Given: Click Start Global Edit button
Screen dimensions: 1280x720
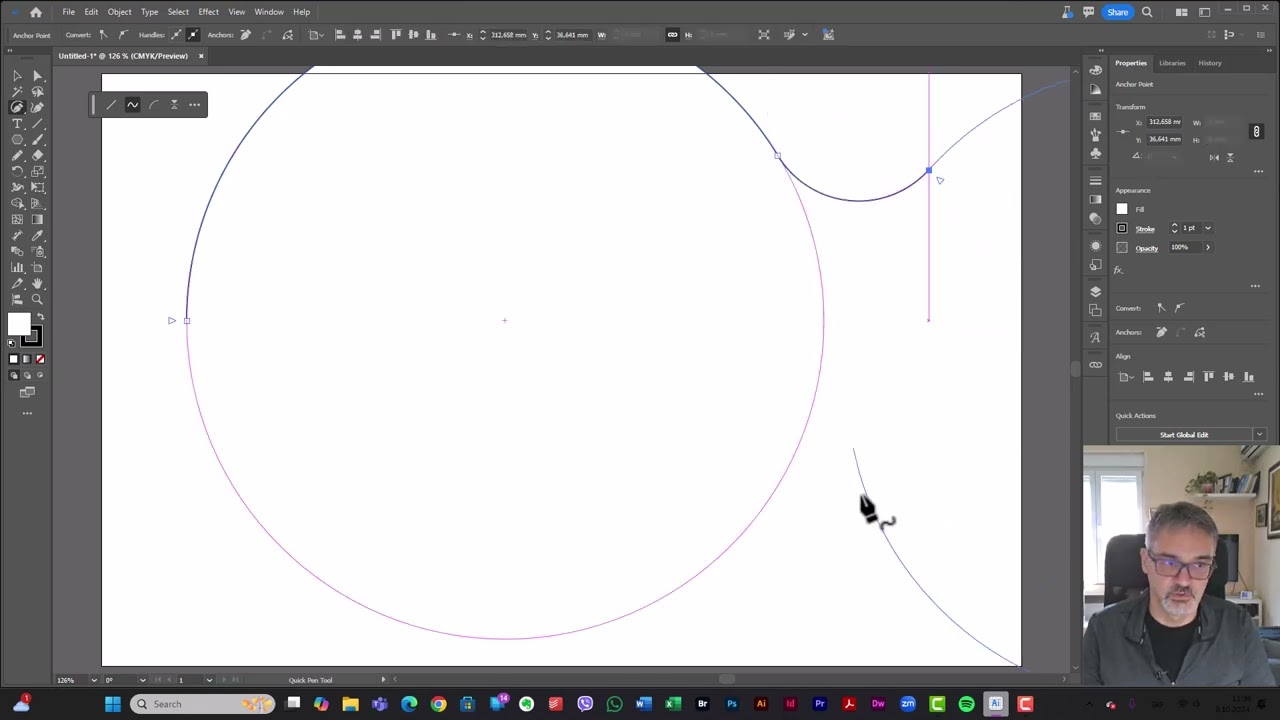Looking at the screenshot, I should point(1184,434).
